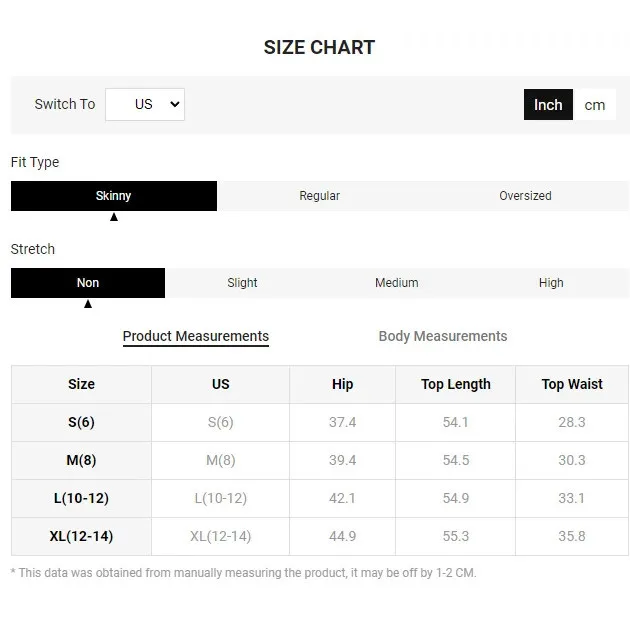Select the XL(12-14) size row header
The height and width of the screenshot is (630, 630).
click(81, 536)
